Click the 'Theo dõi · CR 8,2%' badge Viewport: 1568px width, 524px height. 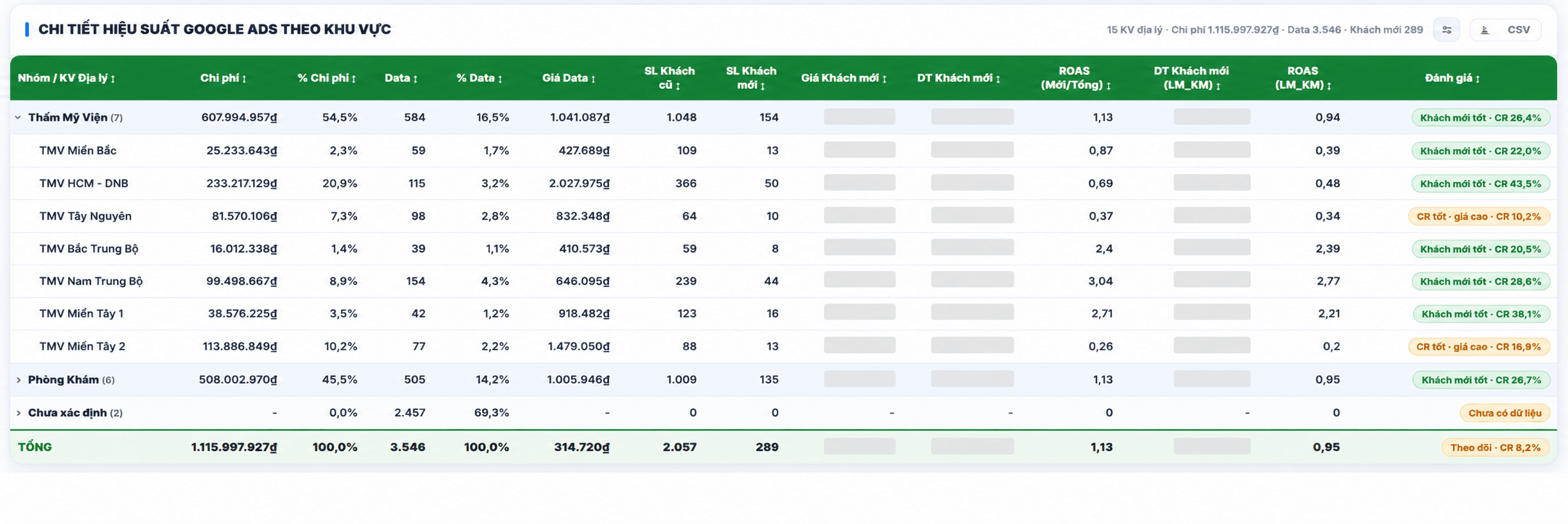(1496, 447)
